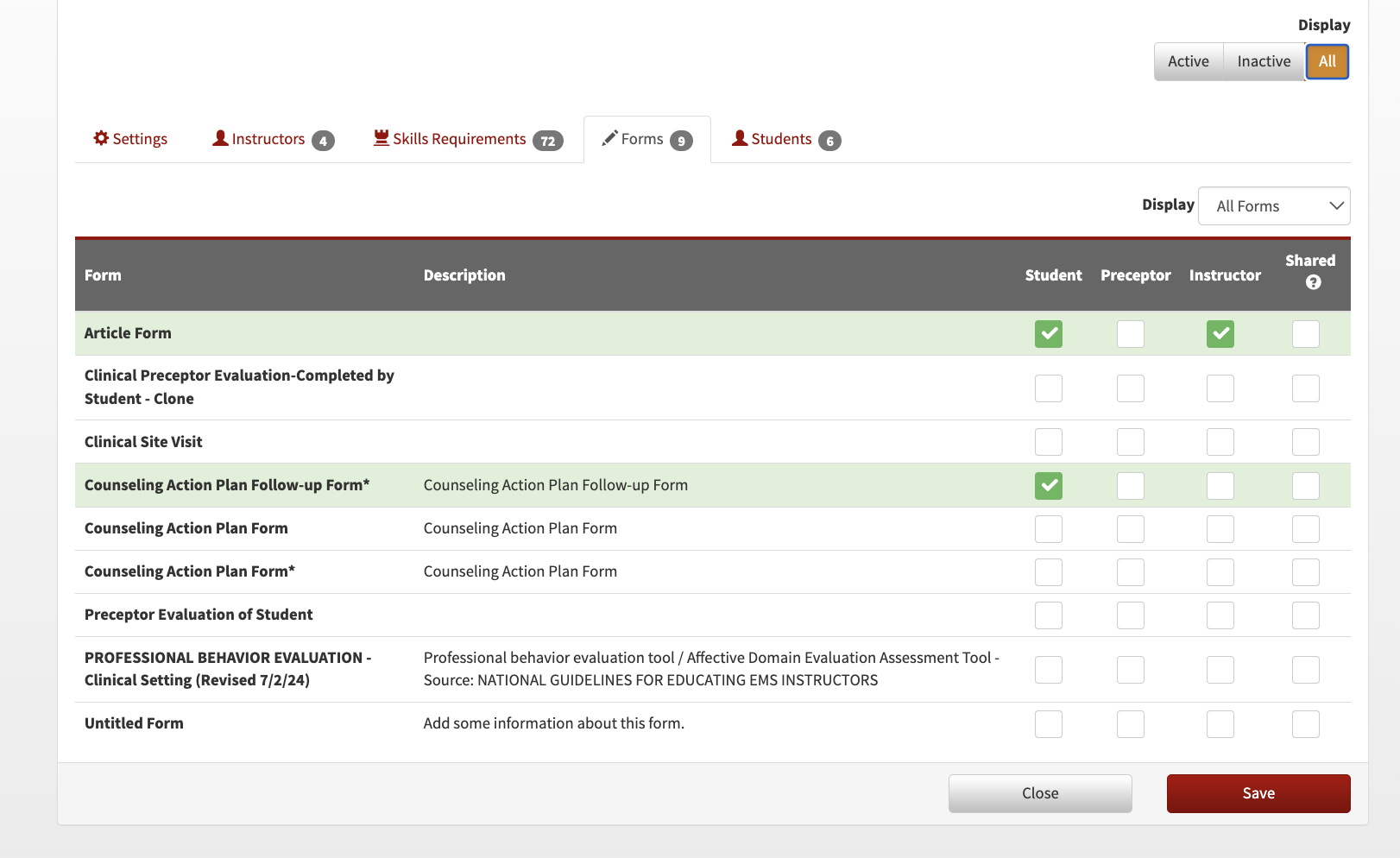Switch to Skills Requirements tab
Image resolution: width=1400 pixels, height=858 pixels.
pyautogui.click(x=468, y=139)
